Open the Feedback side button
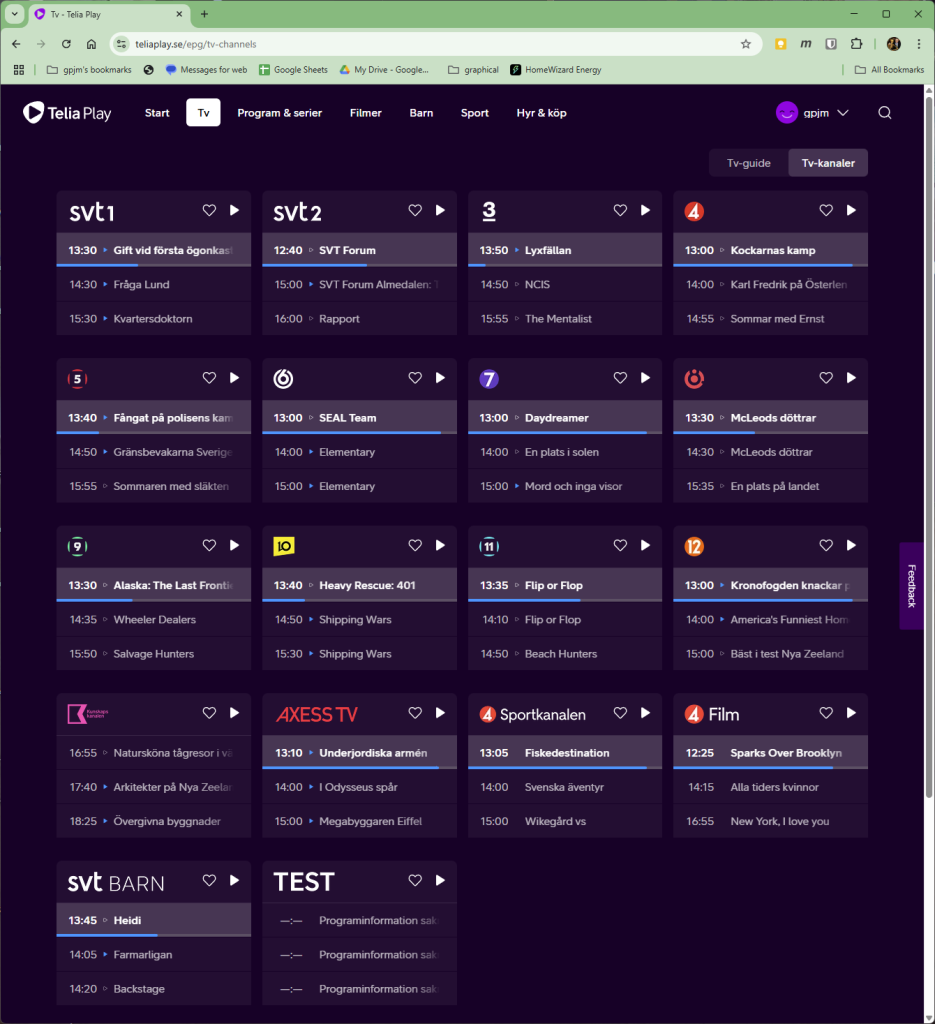Viewport: 935px width, 1024px height. pyautogui.click(x=910, y=586)
